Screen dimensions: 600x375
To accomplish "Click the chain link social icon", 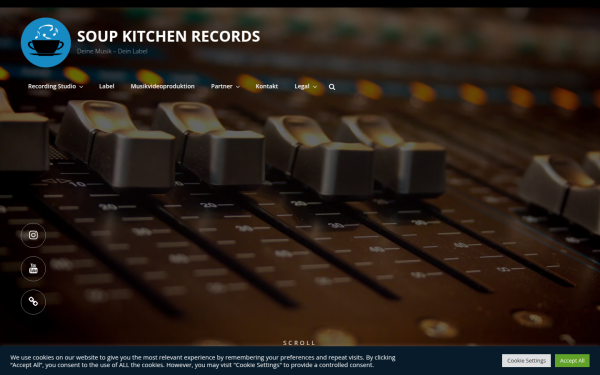I will pyautogui.click(x=33, y=302).
